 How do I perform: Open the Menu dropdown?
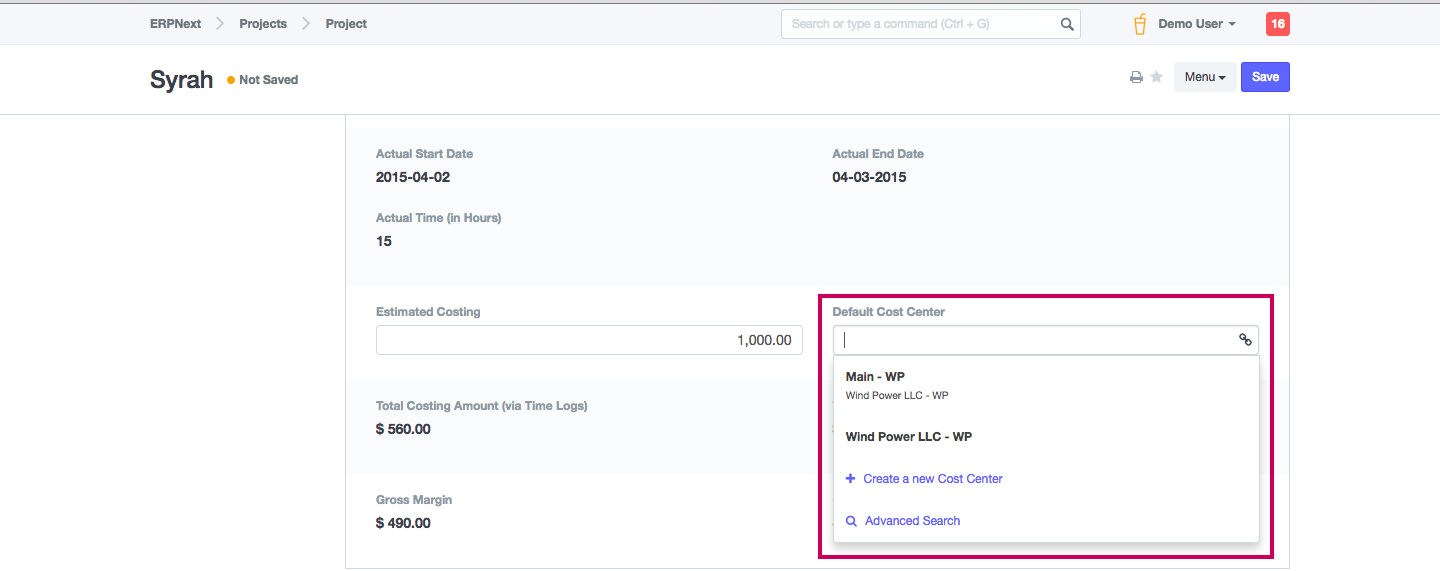pos(1204,77)
